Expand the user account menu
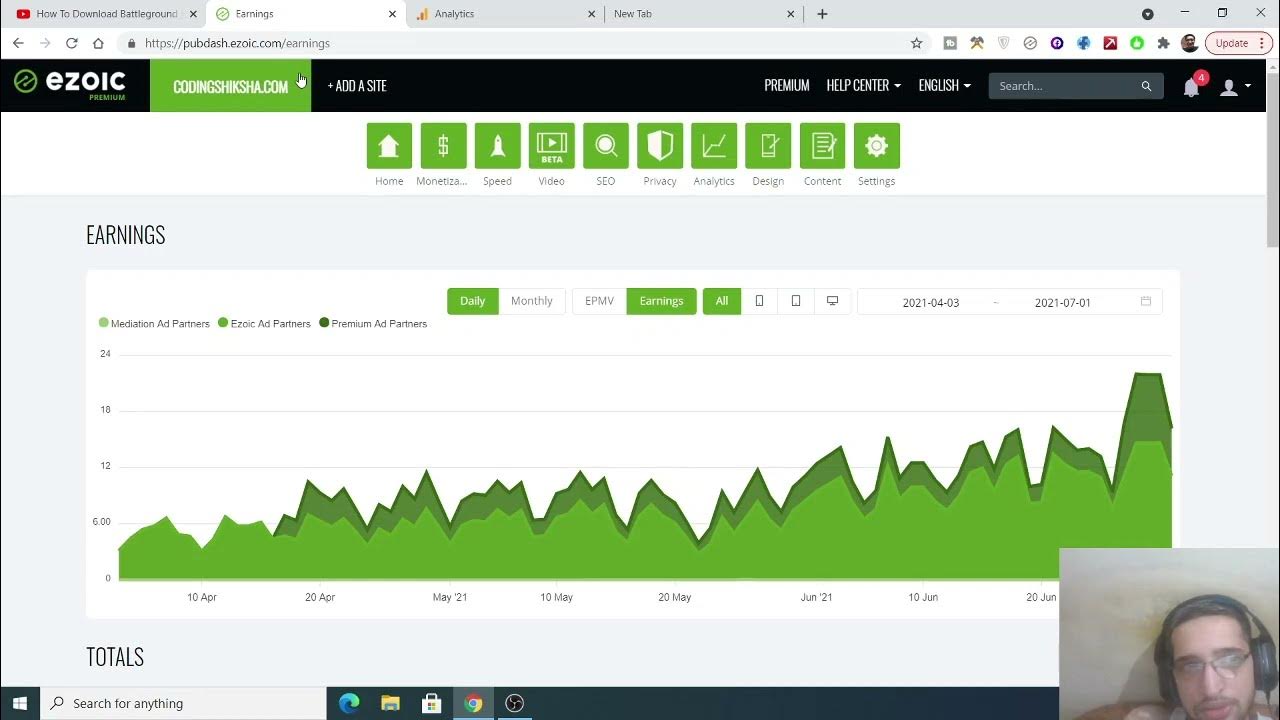 (1234, 87)
